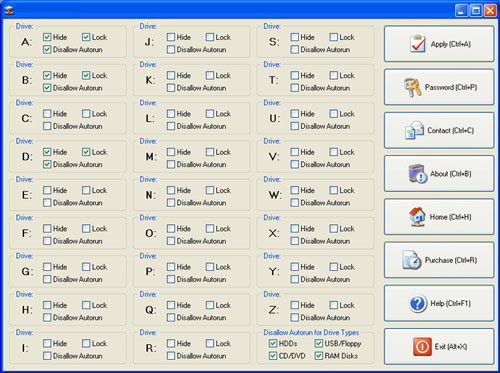
Task: Click the Purchase clock document icon
Action: [x=412, y=260]
